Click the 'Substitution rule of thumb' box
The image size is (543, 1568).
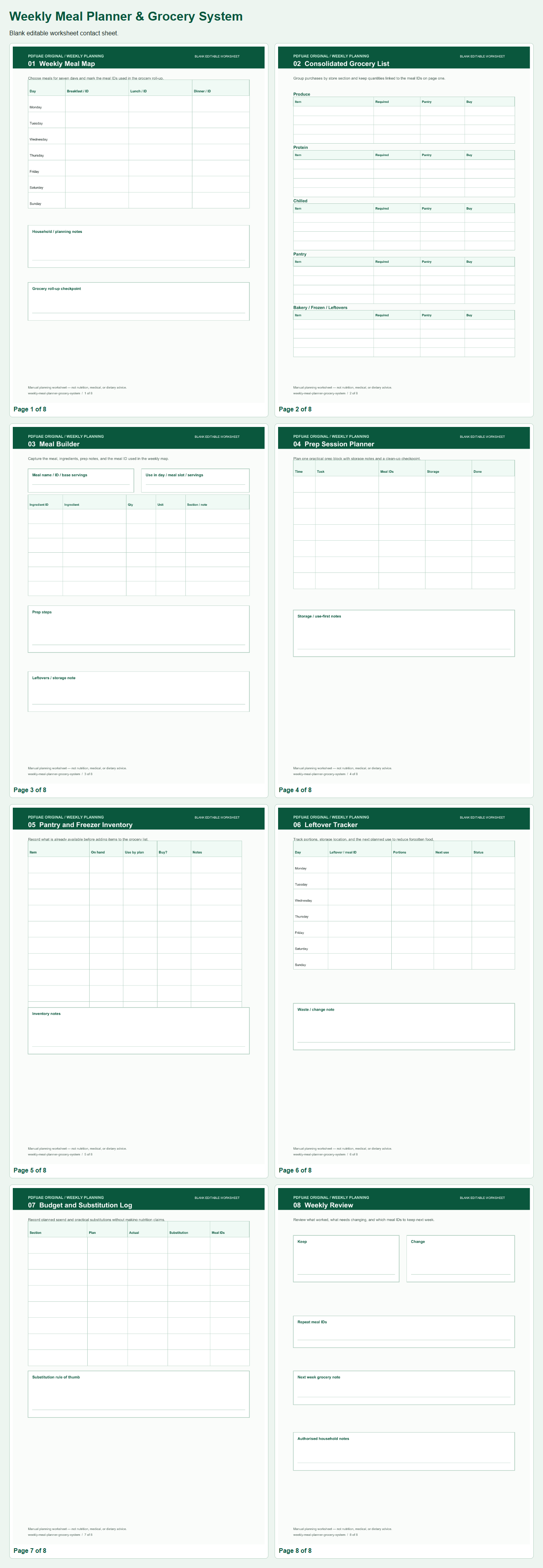tap(138, 1394)
